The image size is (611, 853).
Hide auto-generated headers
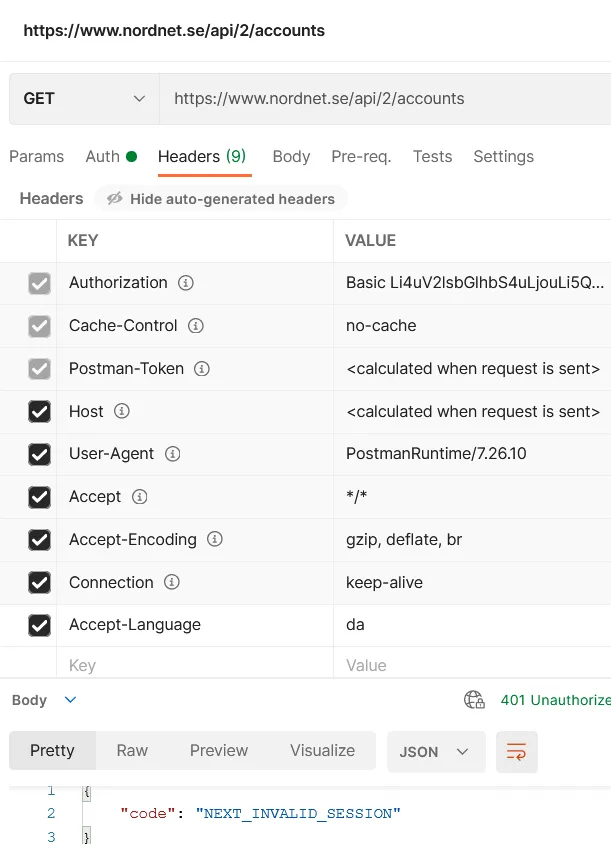click(x=220, y=199)
